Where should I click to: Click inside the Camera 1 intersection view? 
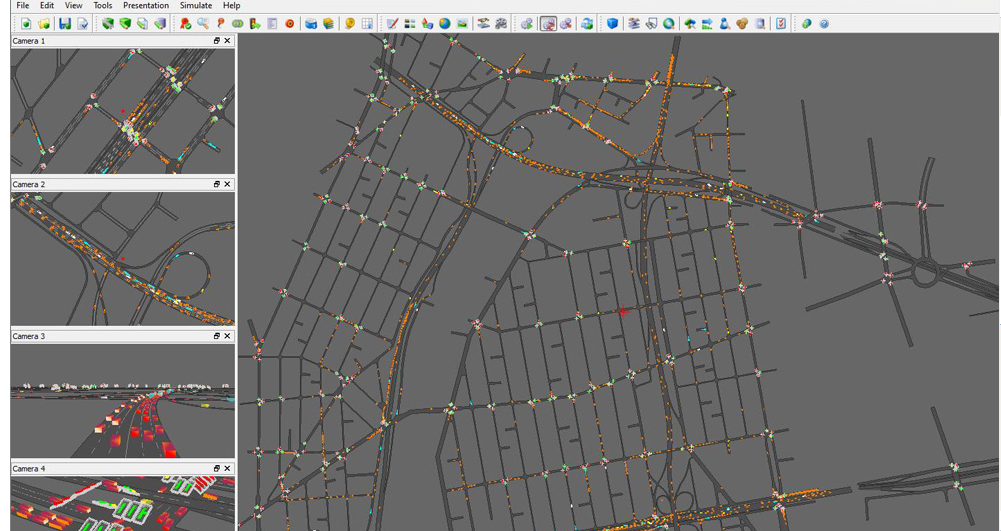click(x=123, y=110)
